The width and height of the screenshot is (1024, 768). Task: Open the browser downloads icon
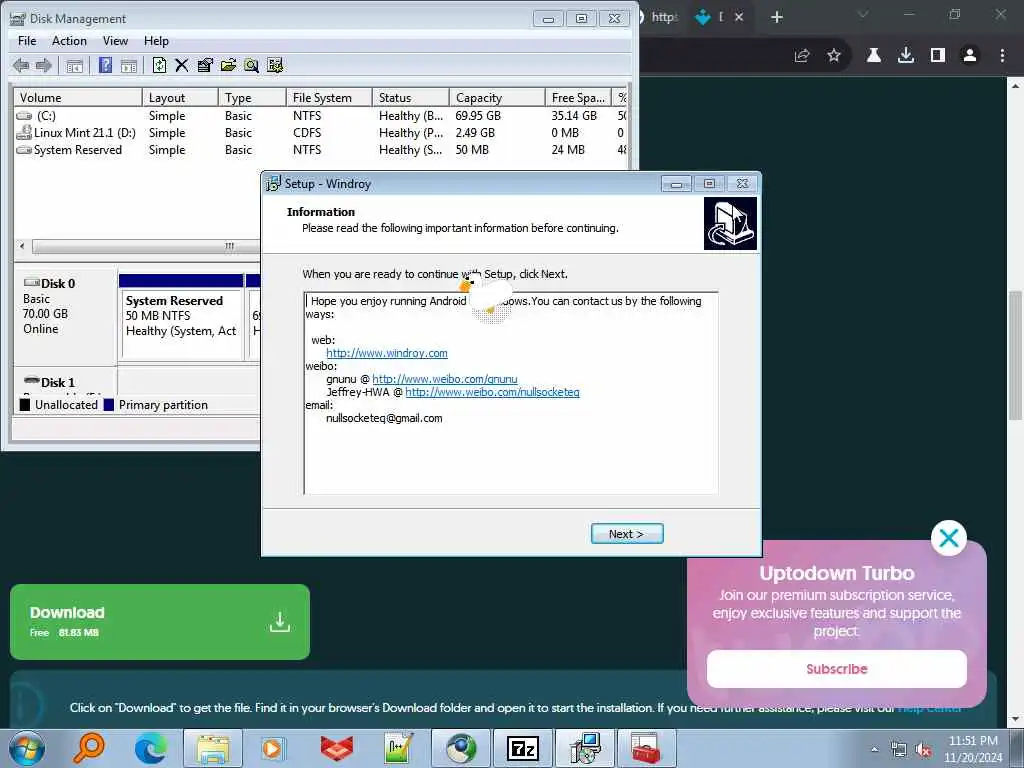tap(906, 56)
